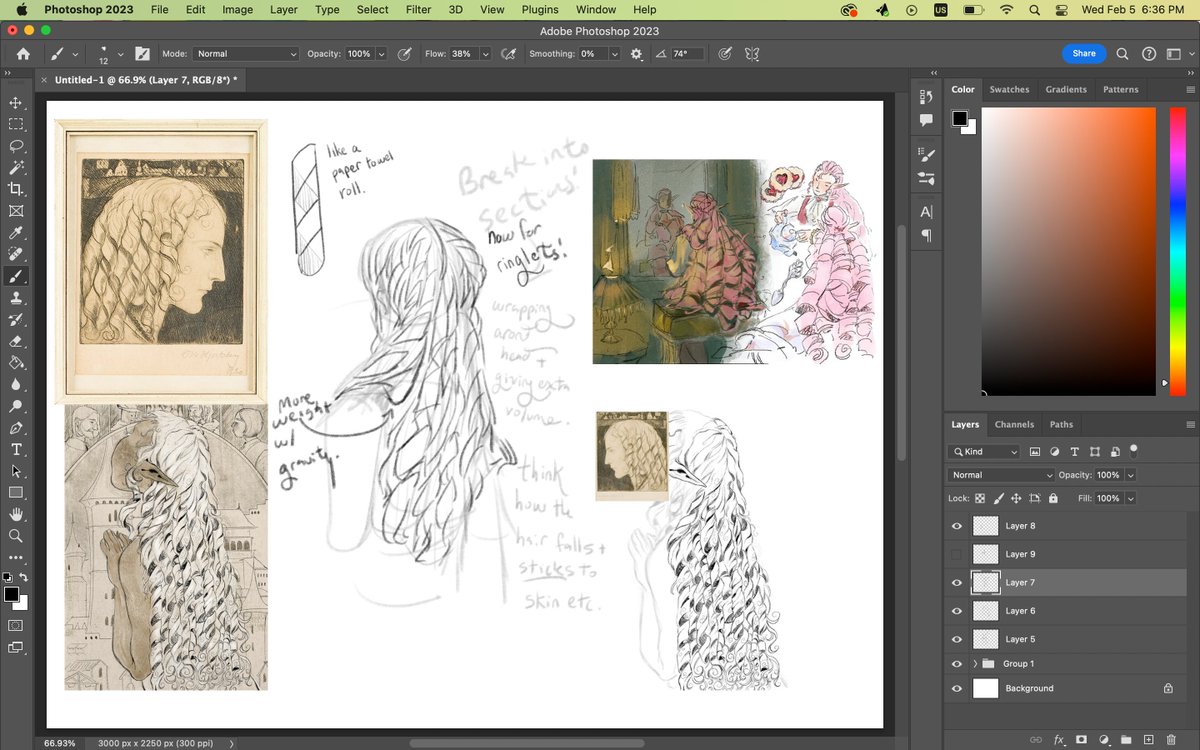
Task: Open brush Mode dropdown
Action: [x=245, y=54]
